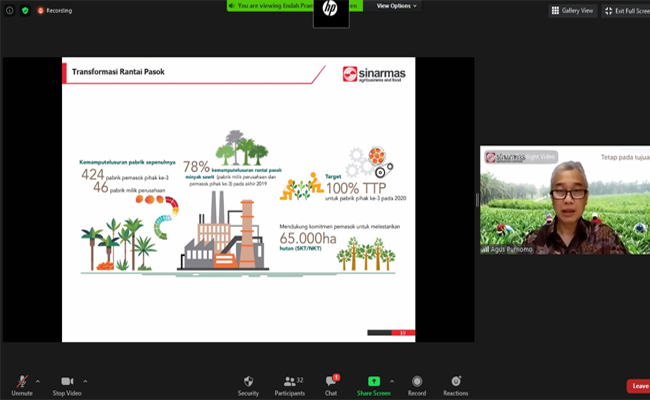Leave the meeting
Viewport: 650px width, 400px height.
[639, 386]
